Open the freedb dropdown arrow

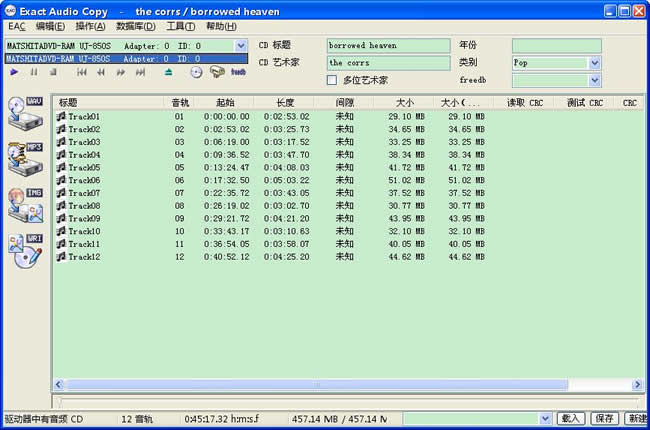tap(594, 80)
